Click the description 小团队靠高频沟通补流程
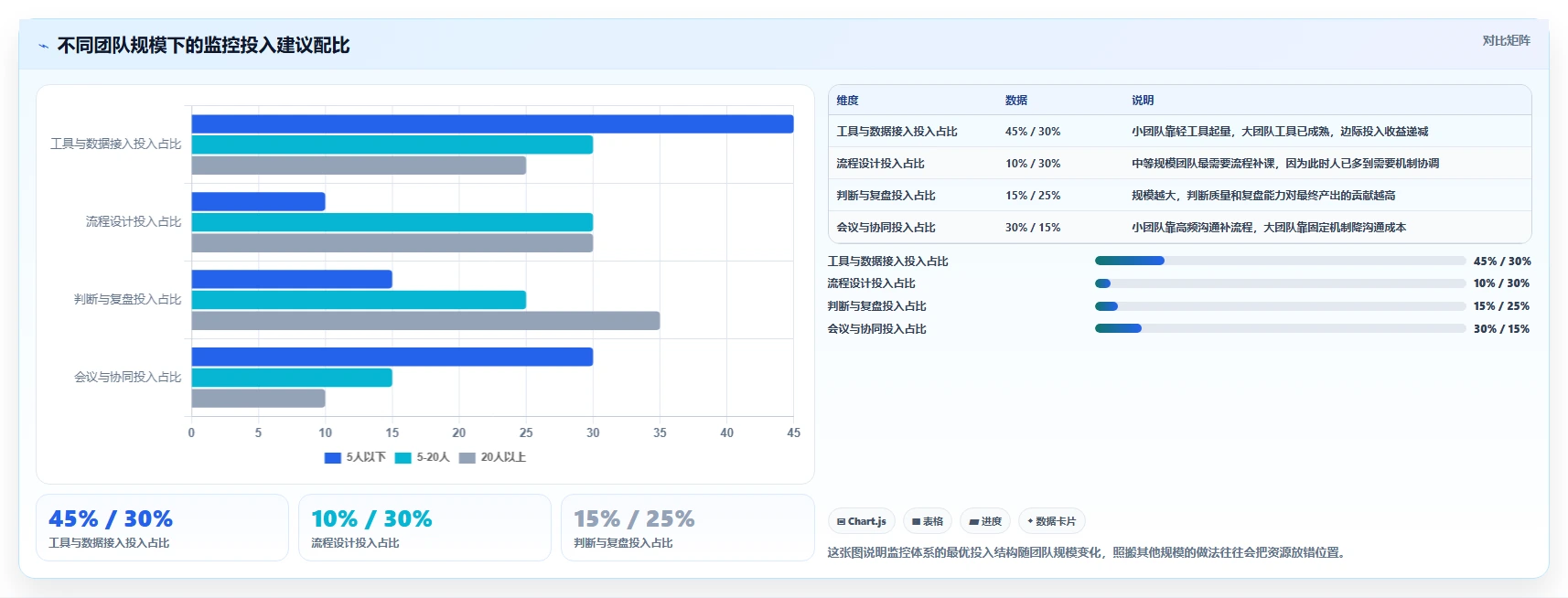The width and height of the screenshot is (1568, 598). tap(1269, 228)
